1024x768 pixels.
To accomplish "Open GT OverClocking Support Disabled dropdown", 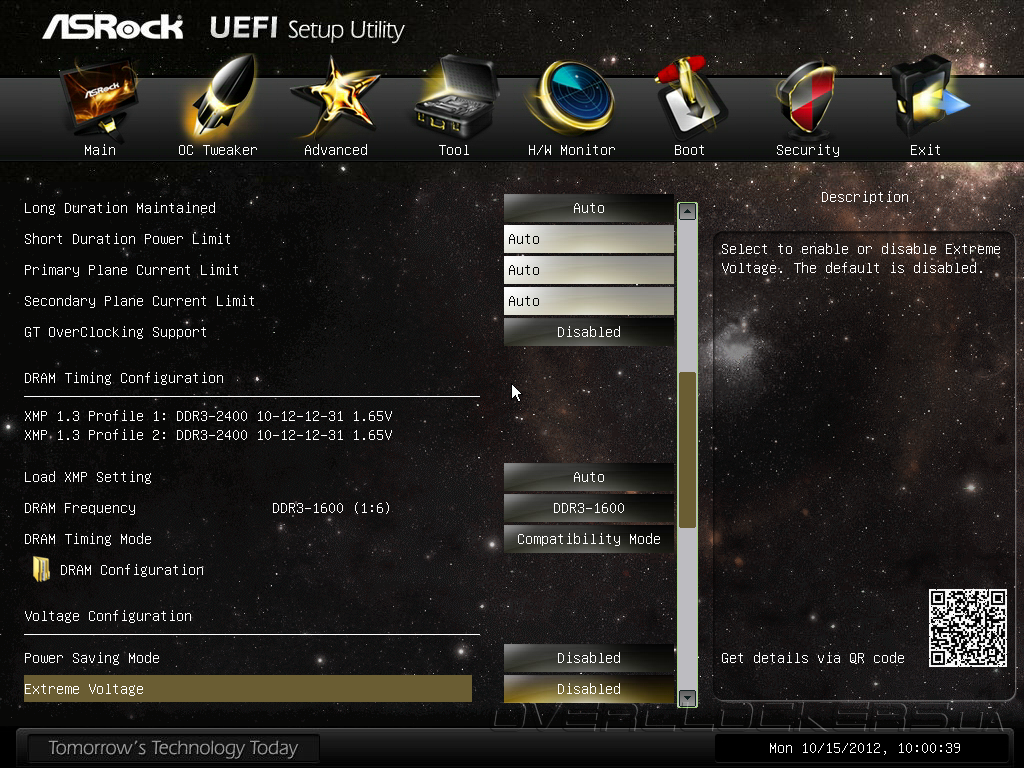I will [588, 332].
